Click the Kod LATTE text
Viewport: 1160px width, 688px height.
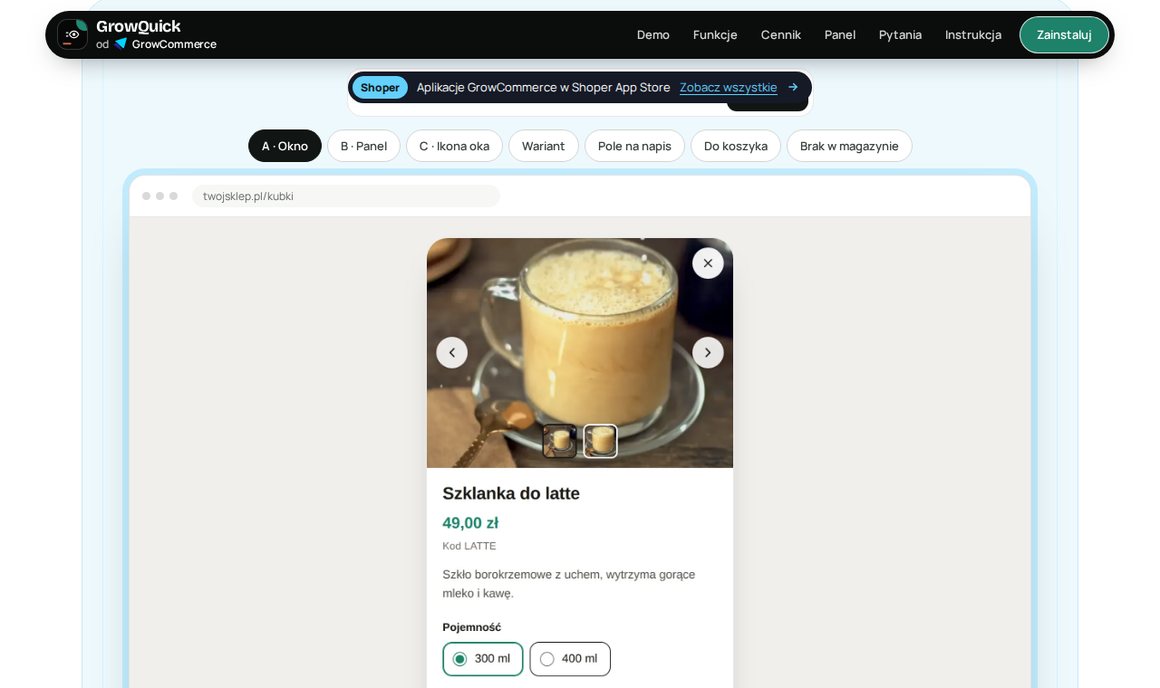coord(469,546)
